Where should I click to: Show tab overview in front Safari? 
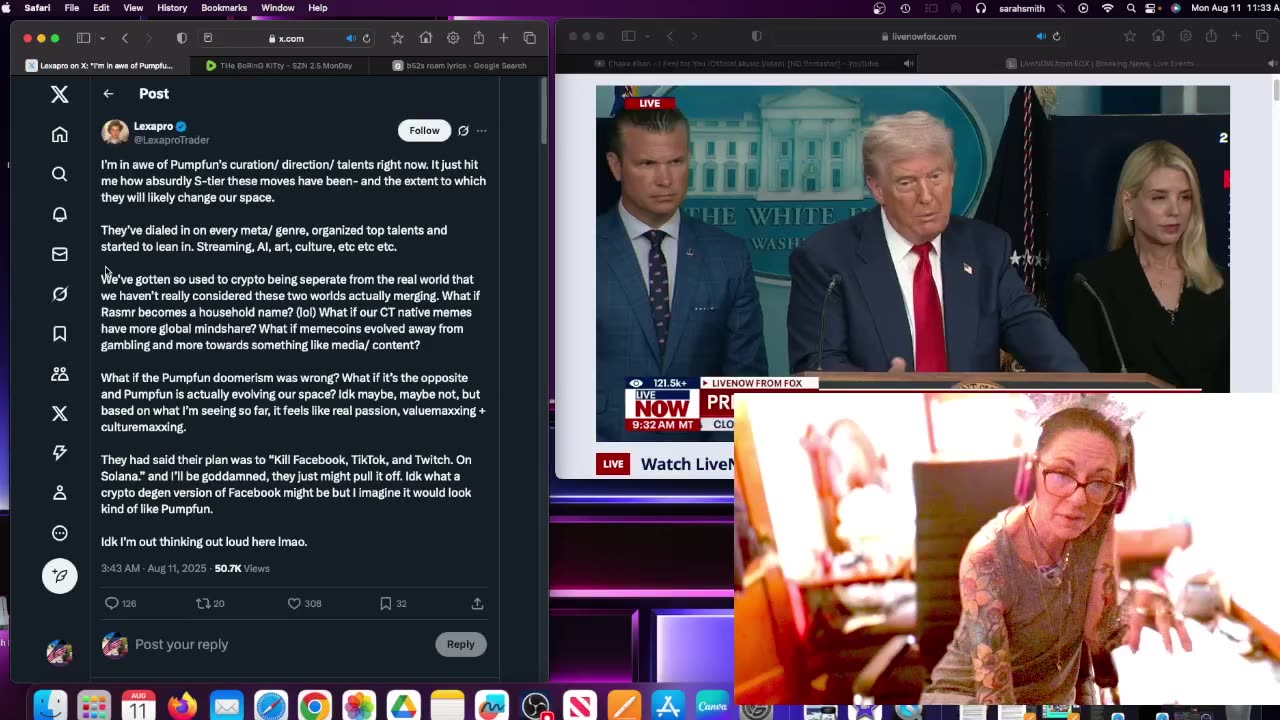pos(530,38)
